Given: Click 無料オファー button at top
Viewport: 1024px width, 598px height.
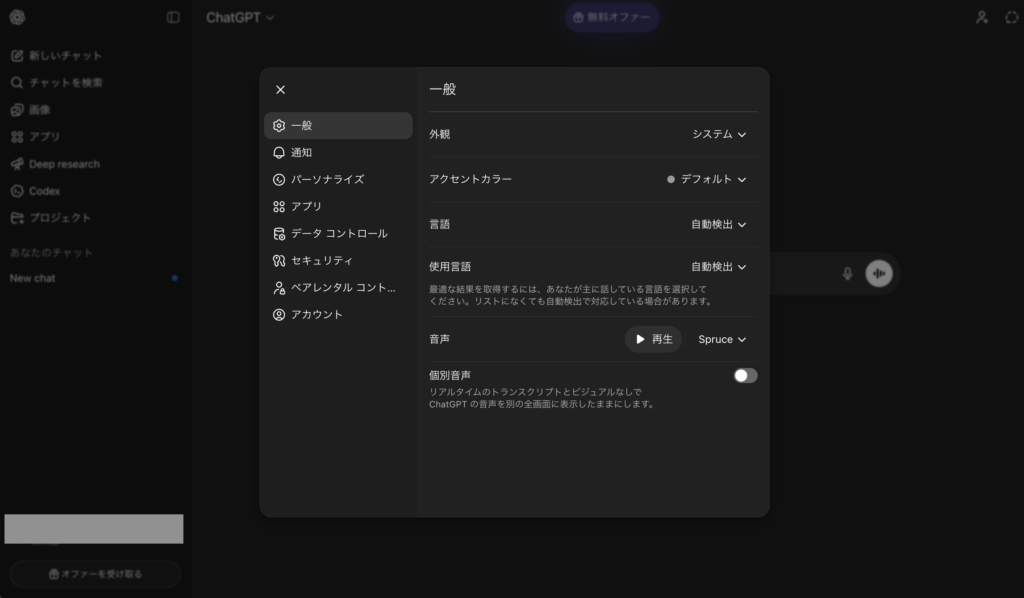Looking at the screenshot, I should pos(612,18).
